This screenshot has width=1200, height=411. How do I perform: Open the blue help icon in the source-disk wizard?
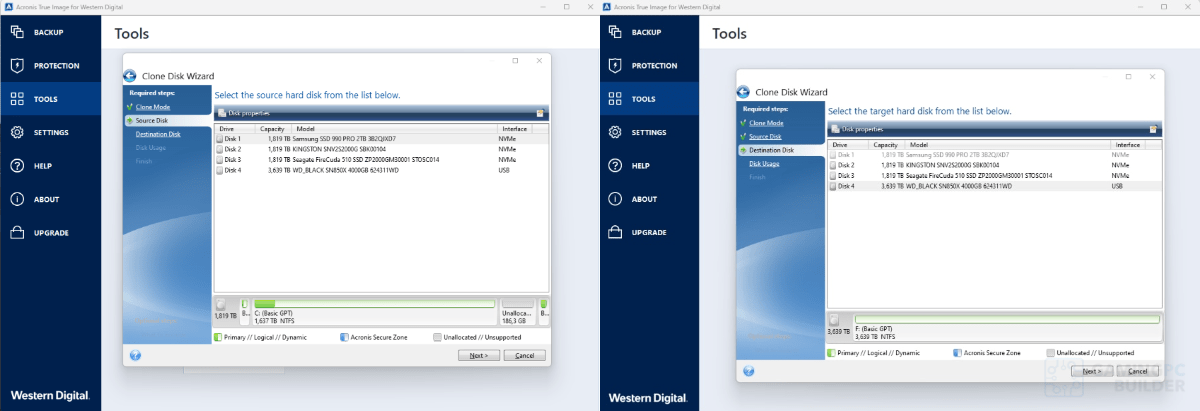(135, 355)
